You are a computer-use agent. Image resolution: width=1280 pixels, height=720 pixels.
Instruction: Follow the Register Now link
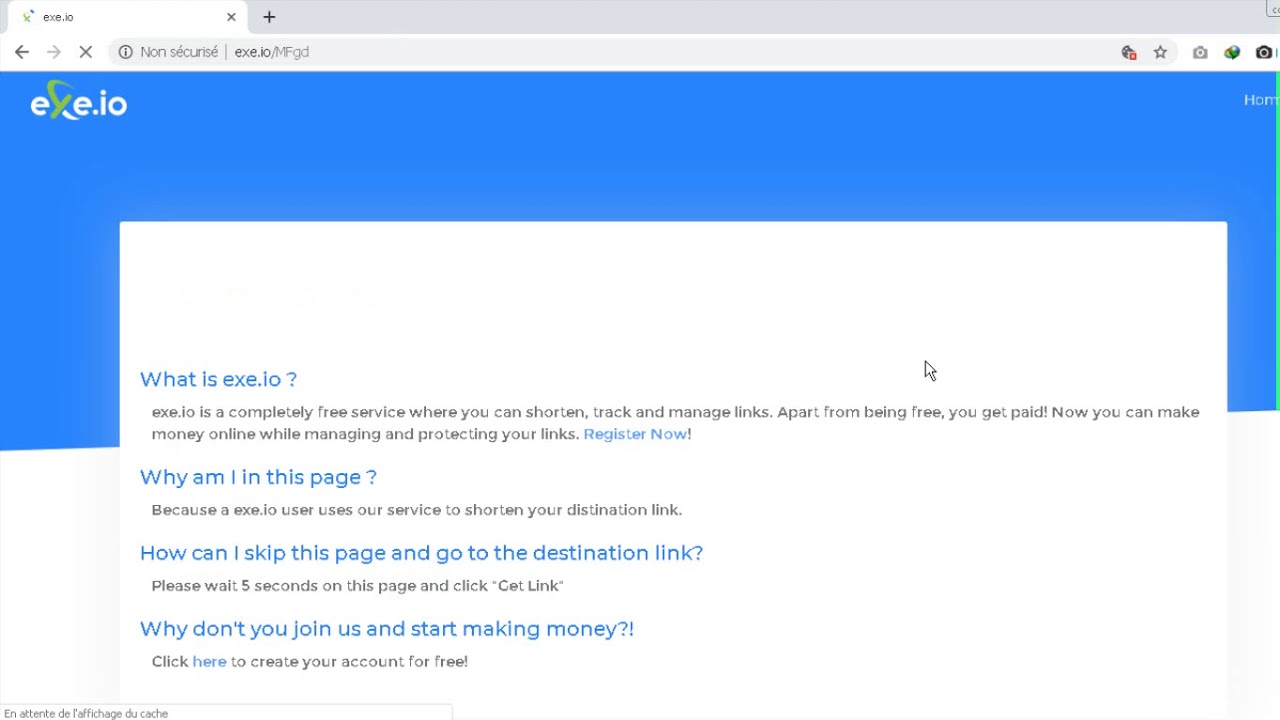tap(635, 434)
